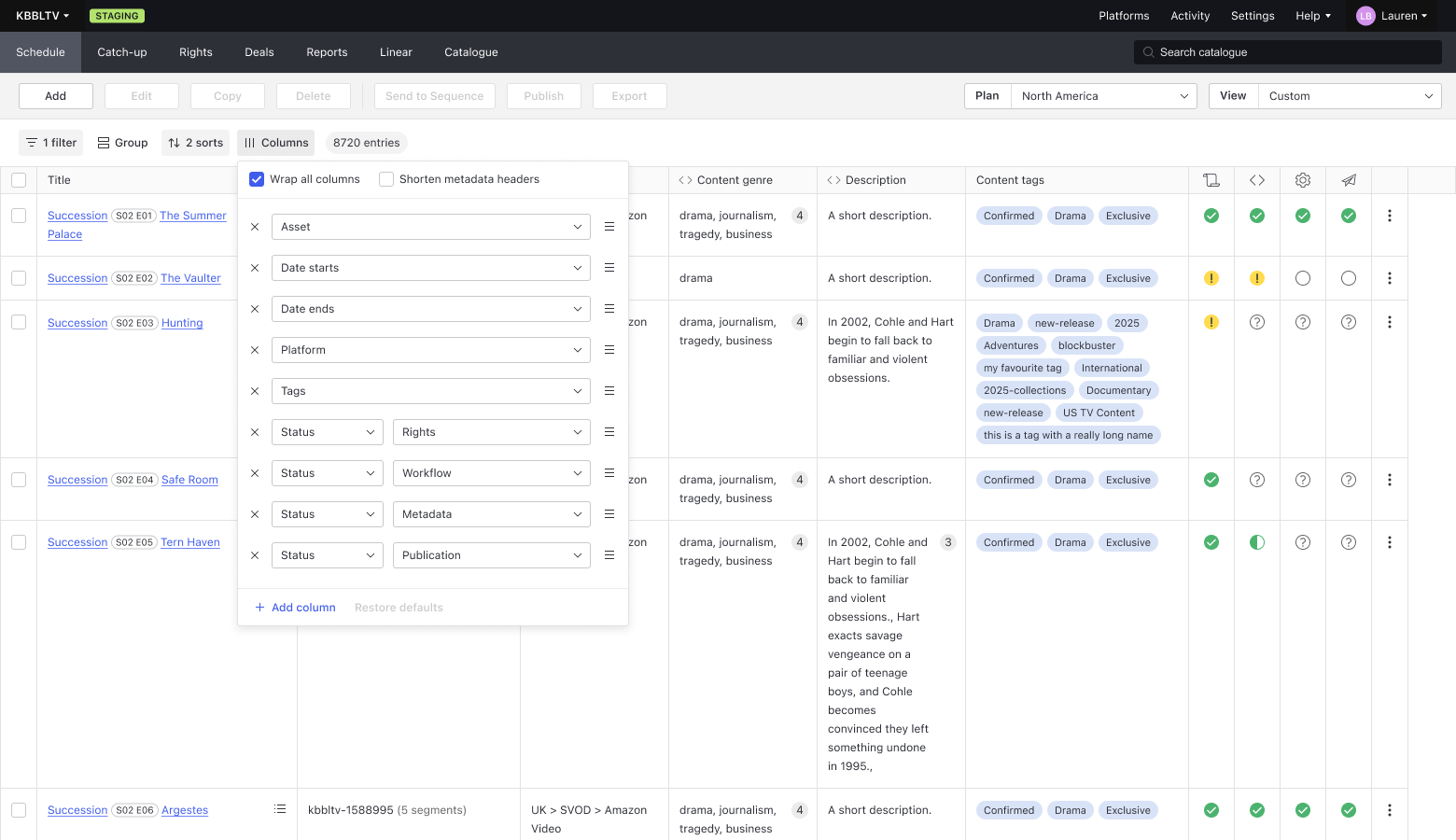The width and height of the screenshot is (1456, 840).
Task: Click the Search catalogue field
Action: (x=1288, y=52)
